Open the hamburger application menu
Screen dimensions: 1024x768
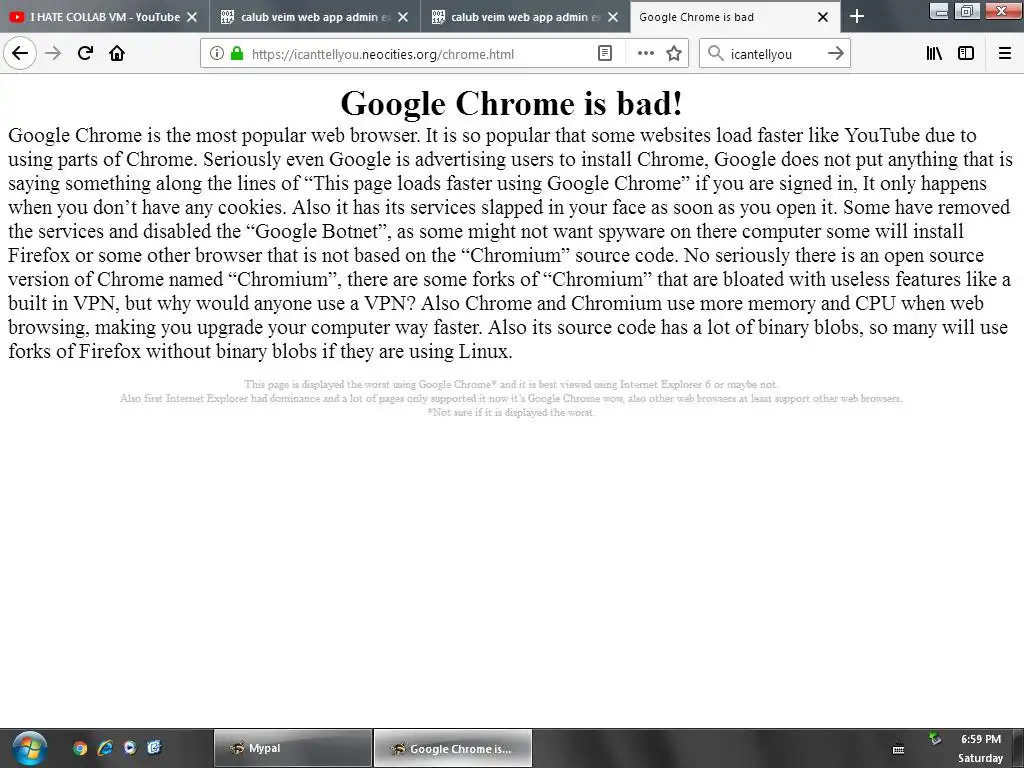point(1005,54)
